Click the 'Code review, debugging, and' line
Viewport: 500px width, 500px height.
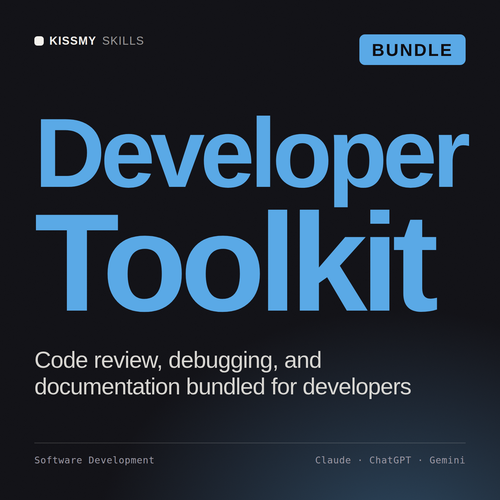(x=178, y=360)
